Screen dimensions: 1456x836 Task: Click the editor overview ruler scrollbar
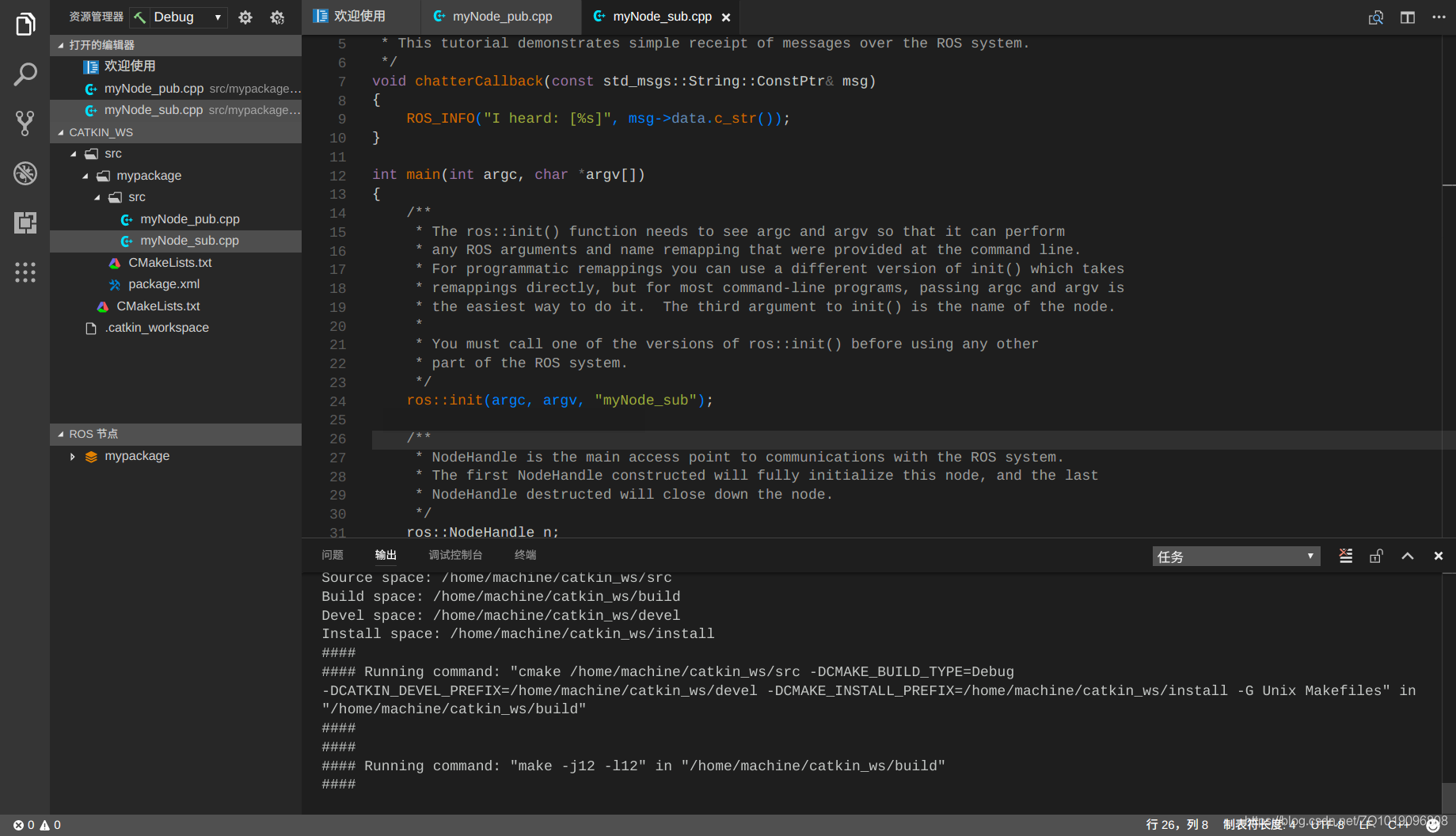pos(1448,285)
